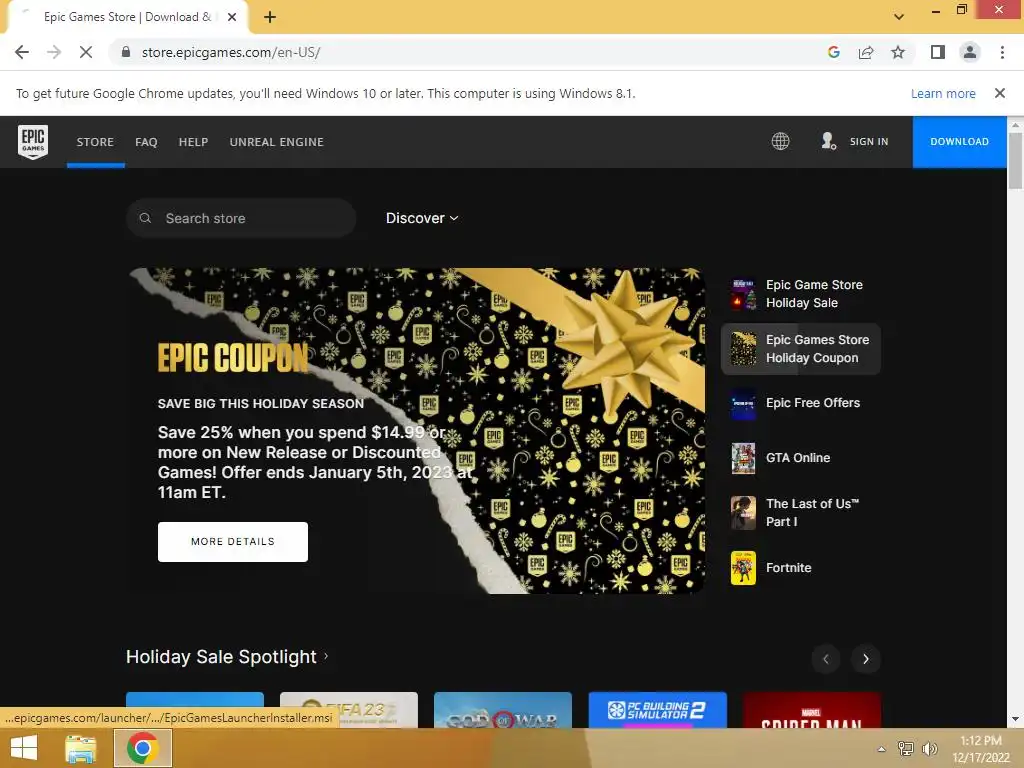
Task: Focus the Search store input field
Action: pyautogui.click(x=241, y=218)
